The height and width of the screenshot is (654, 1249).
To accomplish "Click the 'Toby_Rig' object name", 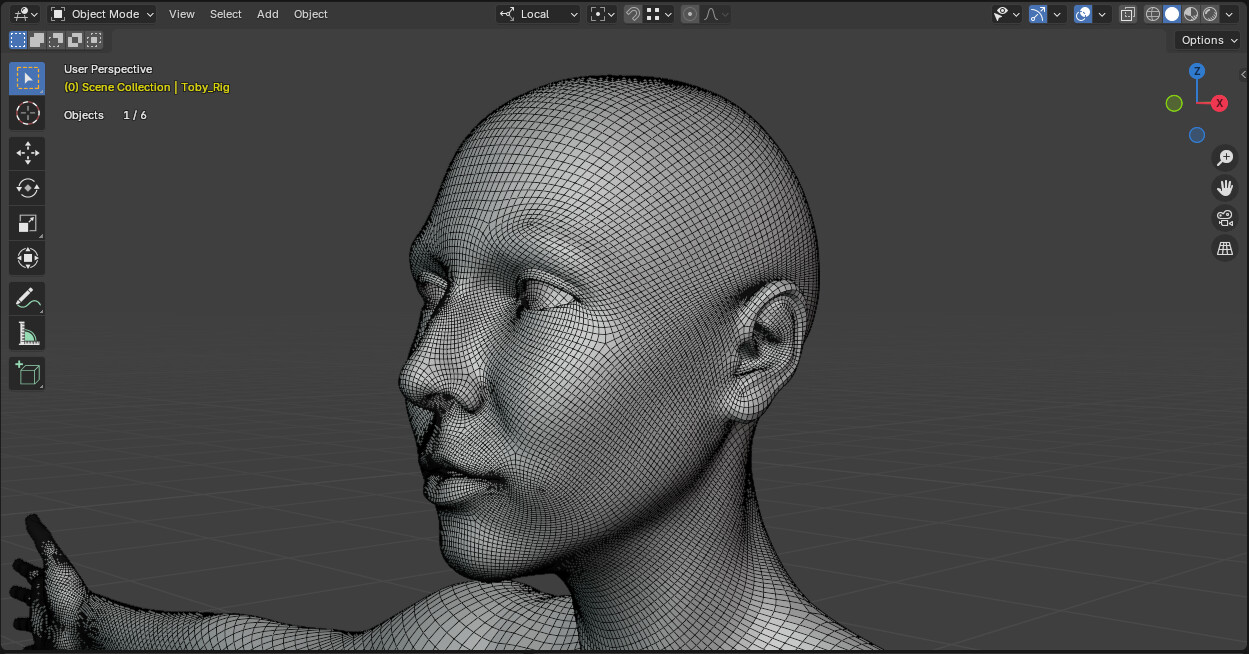I will (x=205, y=87).
